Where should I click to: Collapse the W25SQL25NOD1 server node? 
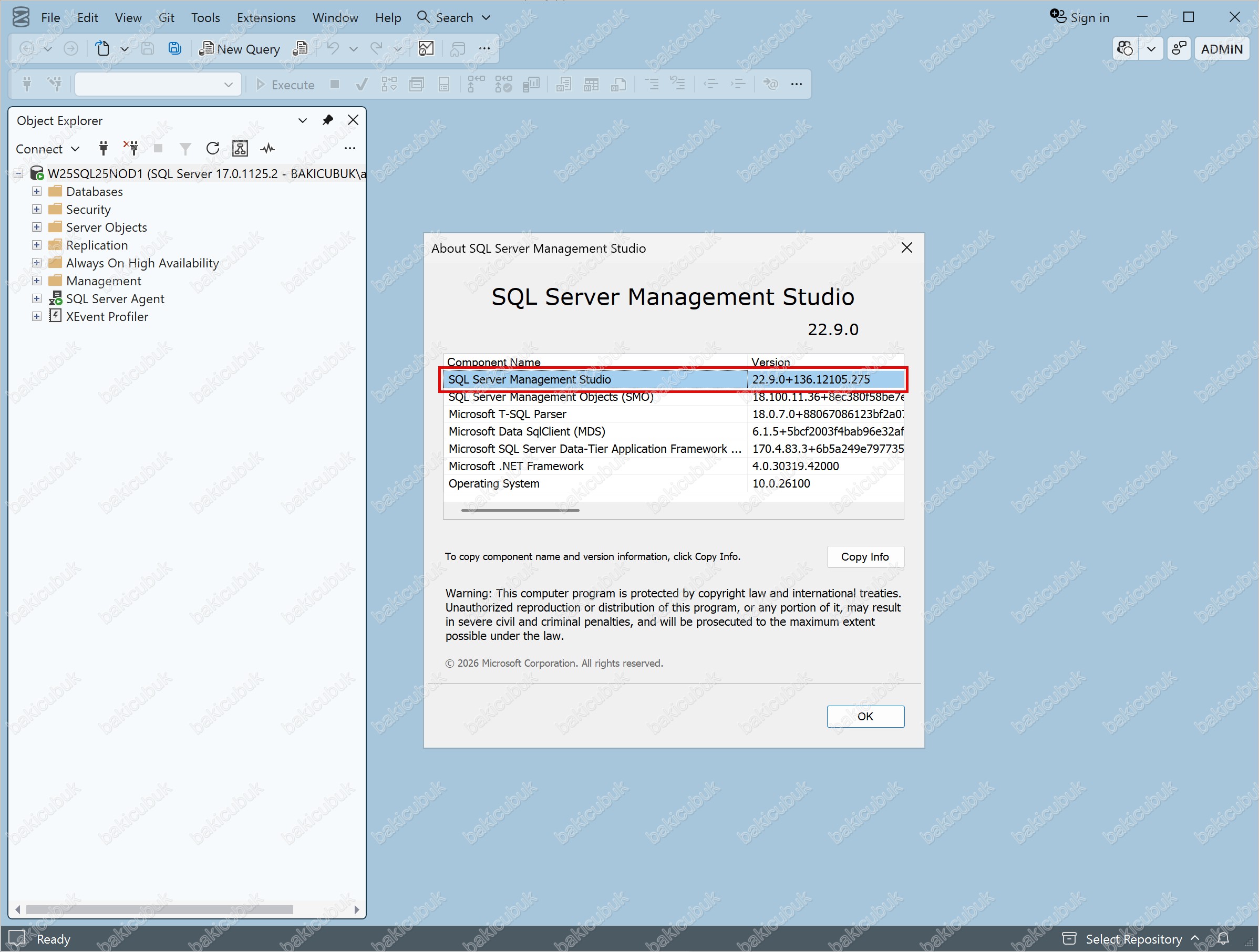pos(19,173)
